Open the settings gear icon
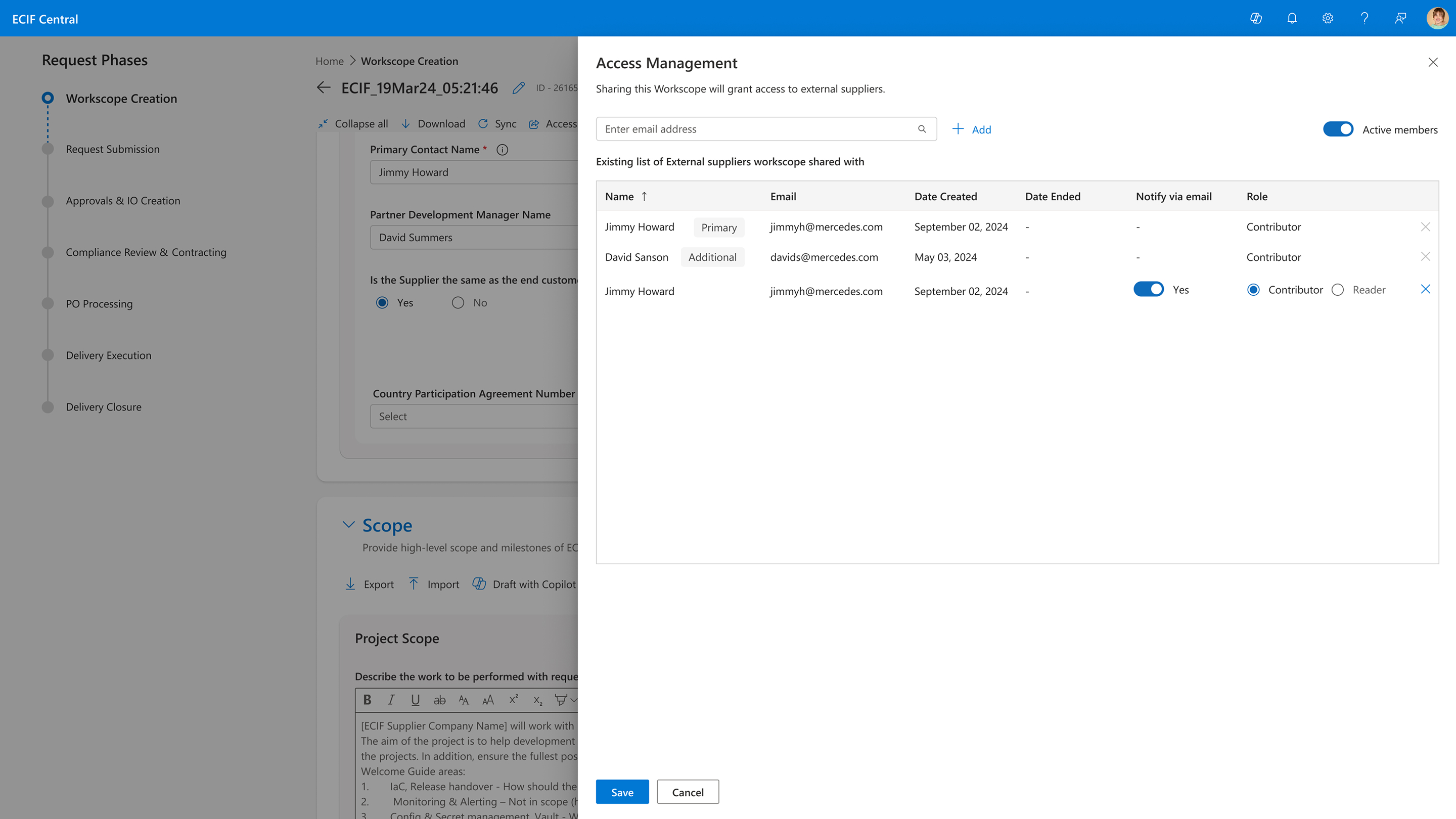The image size is (1456, 819). [1328, 18]
